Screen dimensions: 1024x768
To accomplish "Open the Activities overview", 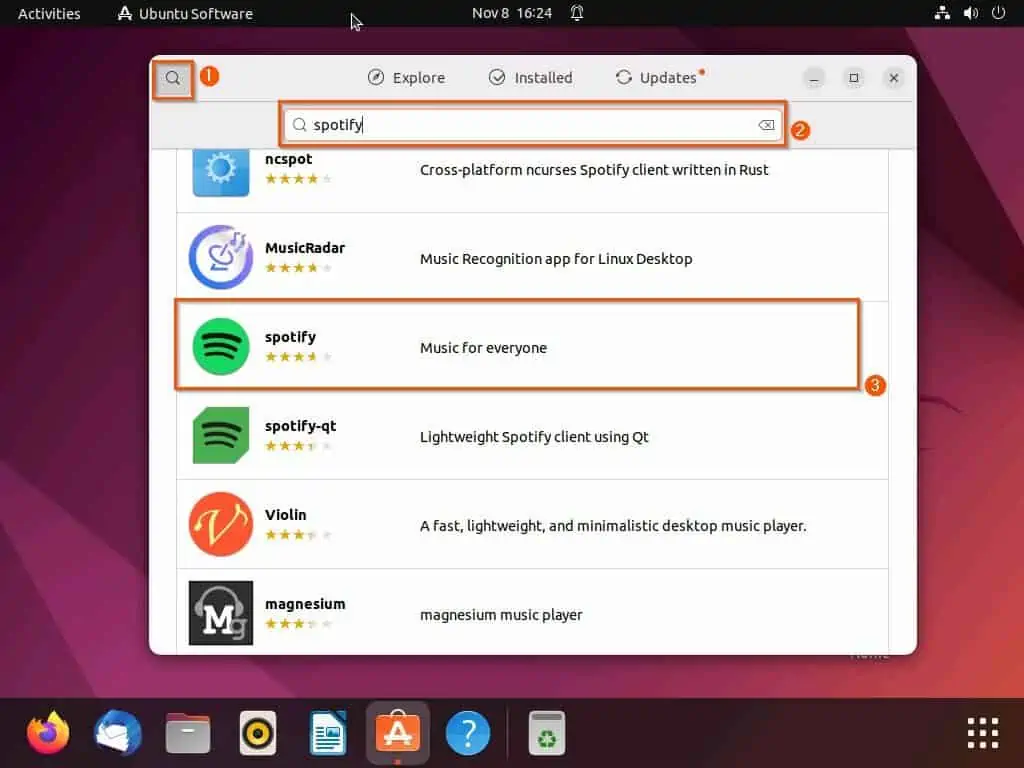I will [48, 13].
